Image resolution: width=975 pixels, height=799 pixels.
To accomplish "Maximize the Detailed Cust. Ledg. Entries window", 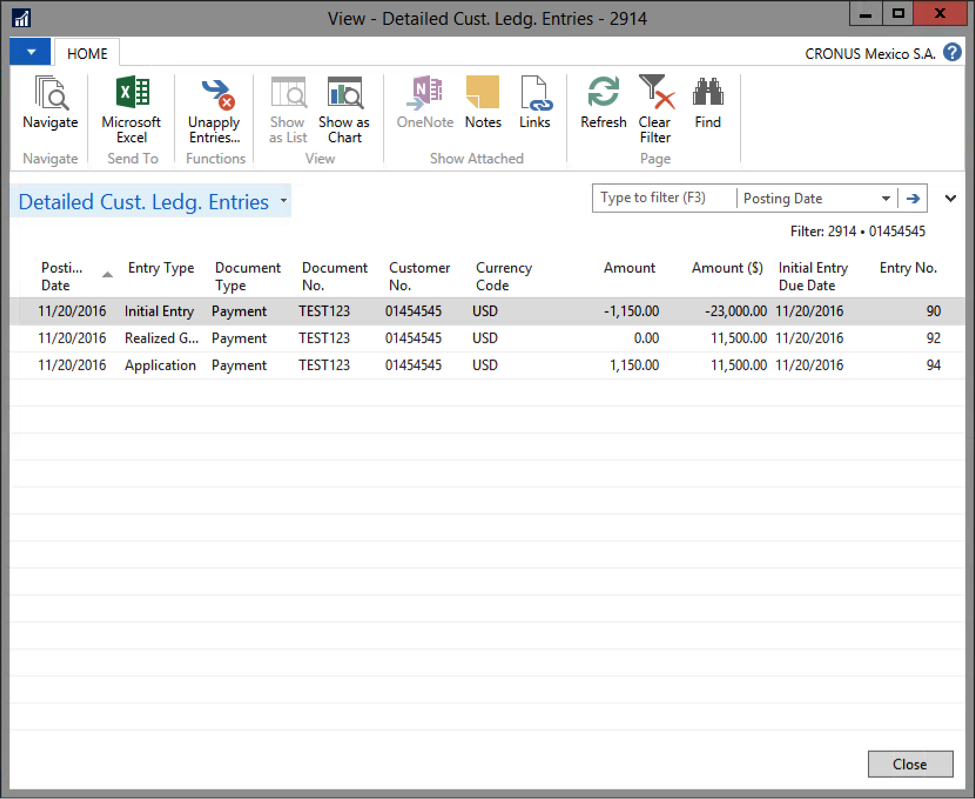I will click(x=898, y=14).
